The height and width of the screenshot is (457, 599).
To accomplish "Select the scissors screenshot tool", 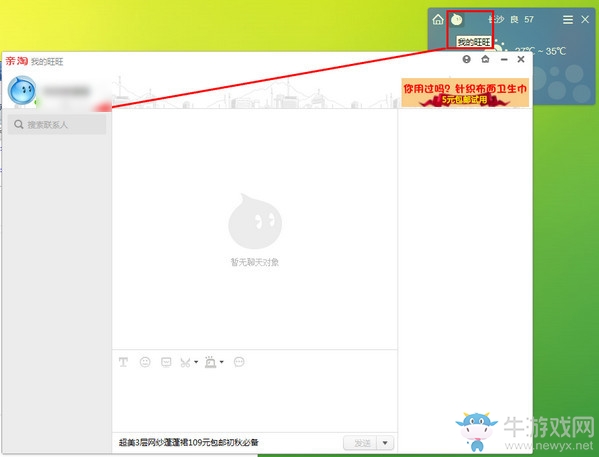I will click(185, 362).
